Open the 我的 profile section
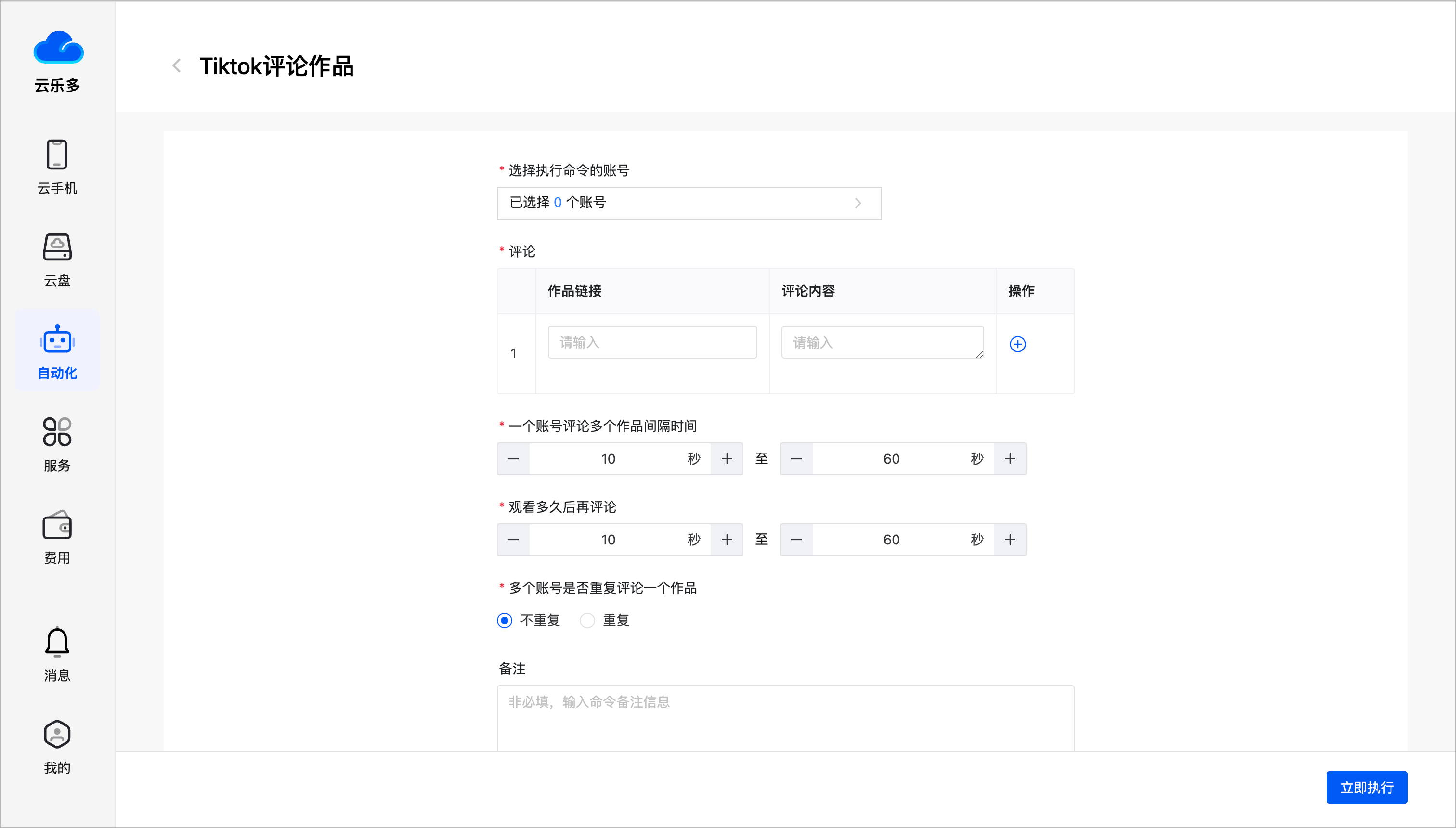Image resolution: width=1456 pixels, height=828 pixels. 57,747
